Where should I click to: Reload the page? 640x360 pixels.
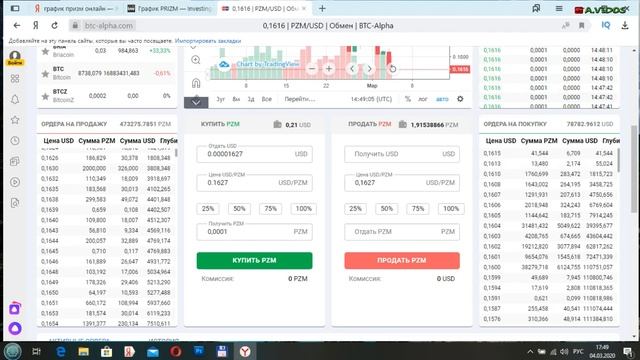pos(55,25)
